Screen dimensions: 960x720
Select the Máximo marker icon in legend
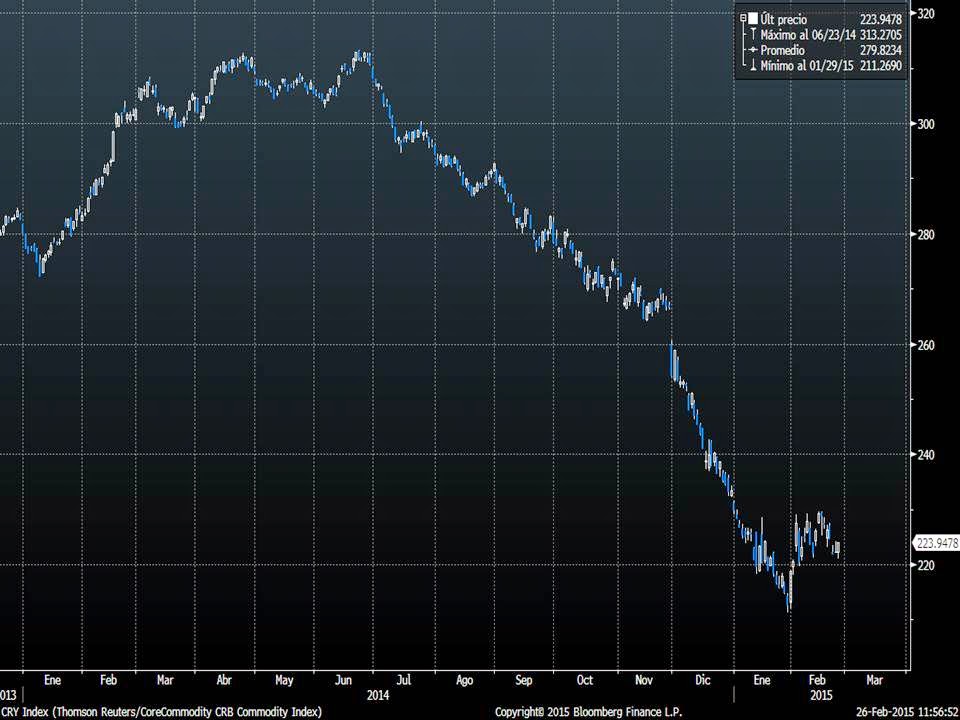click(752, 34)
